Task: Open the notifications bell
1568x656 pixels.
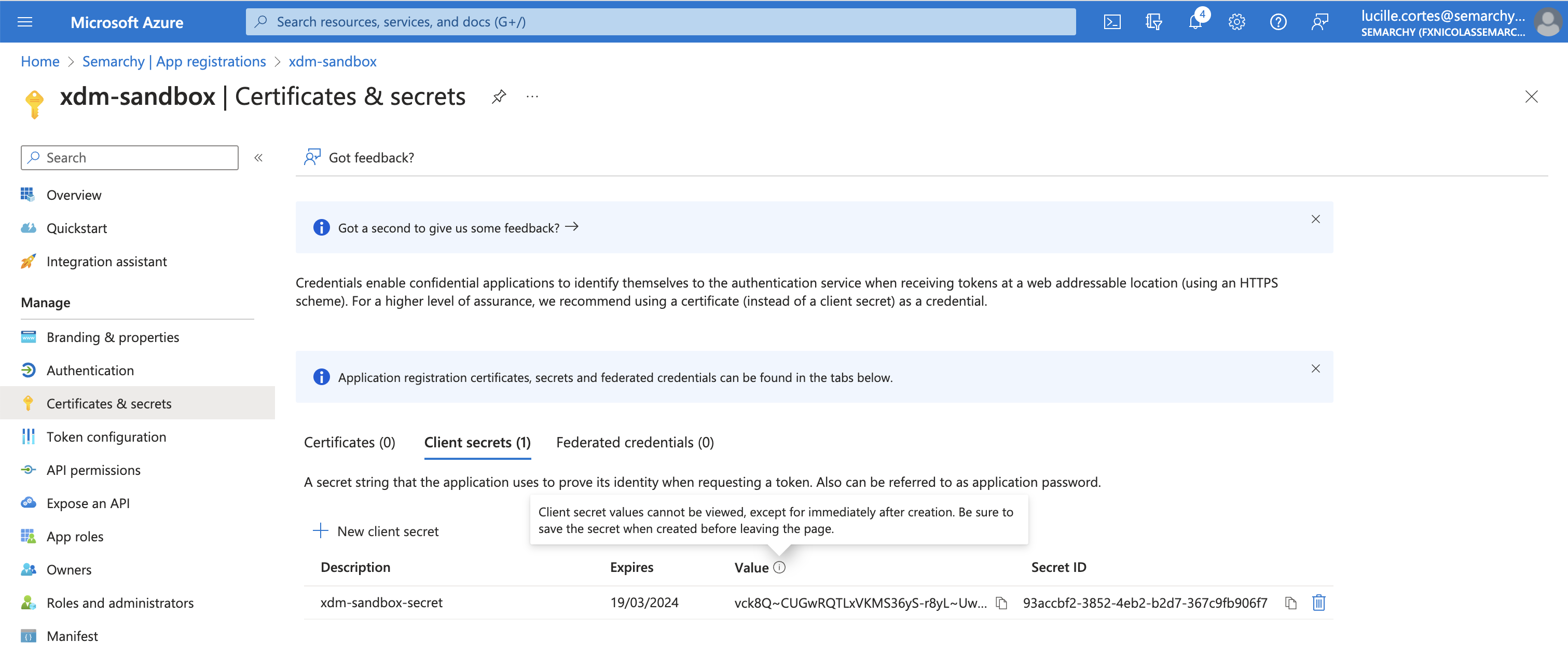Action: pyautogui.click(x=1195, y=22)
